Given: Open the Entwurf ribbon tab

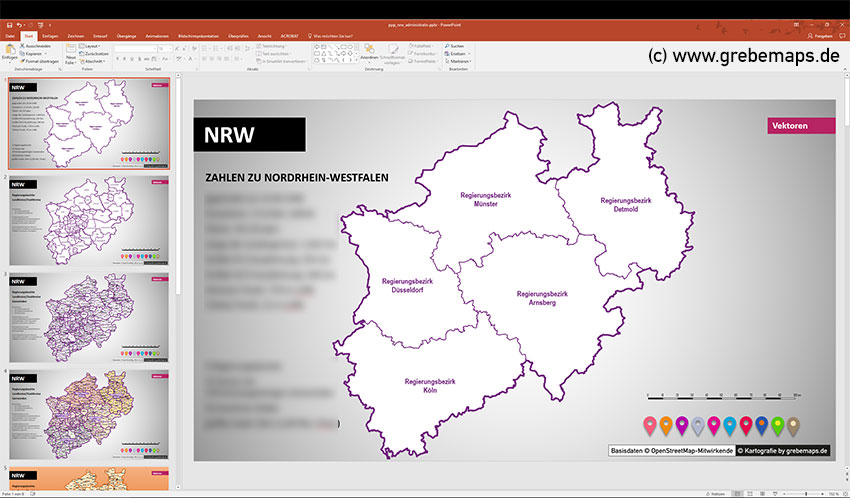Looking at the screenshot, I should (99, 35).
